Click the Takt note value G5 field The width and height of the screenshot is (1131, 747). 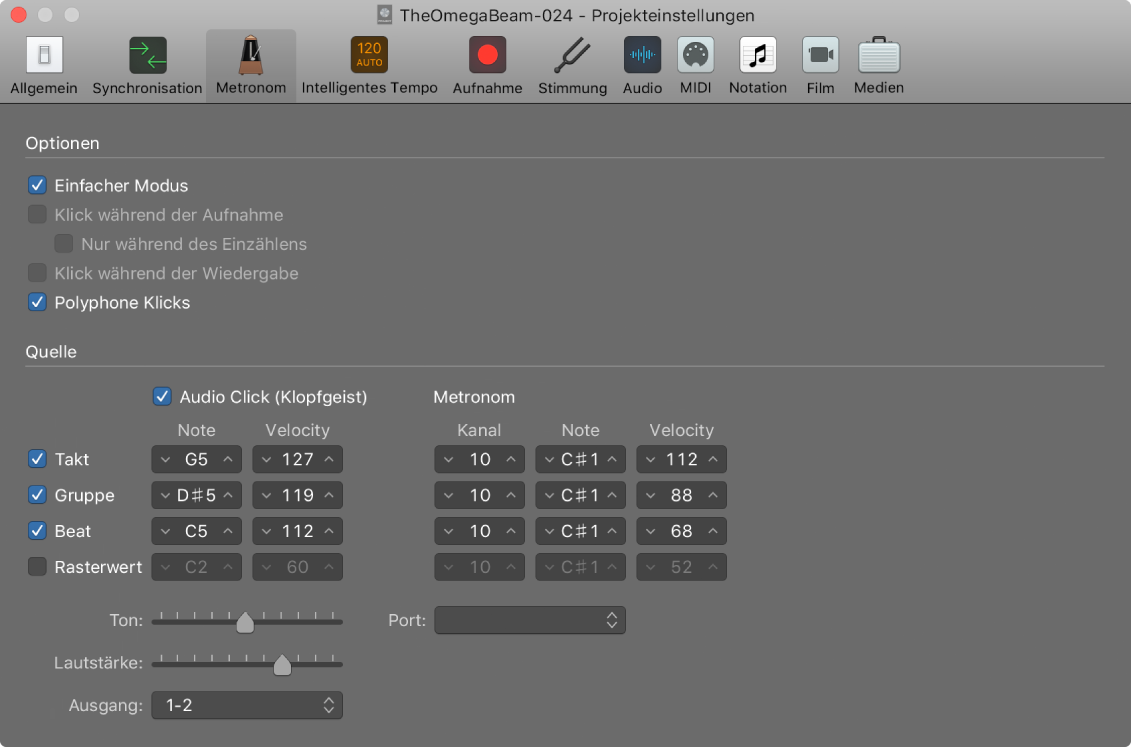click(196, 459)
